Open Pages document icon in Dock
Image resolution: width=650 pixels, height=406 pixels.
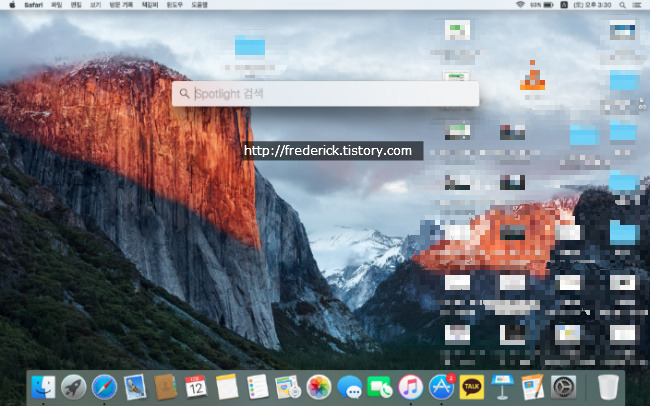pos(533,387)
